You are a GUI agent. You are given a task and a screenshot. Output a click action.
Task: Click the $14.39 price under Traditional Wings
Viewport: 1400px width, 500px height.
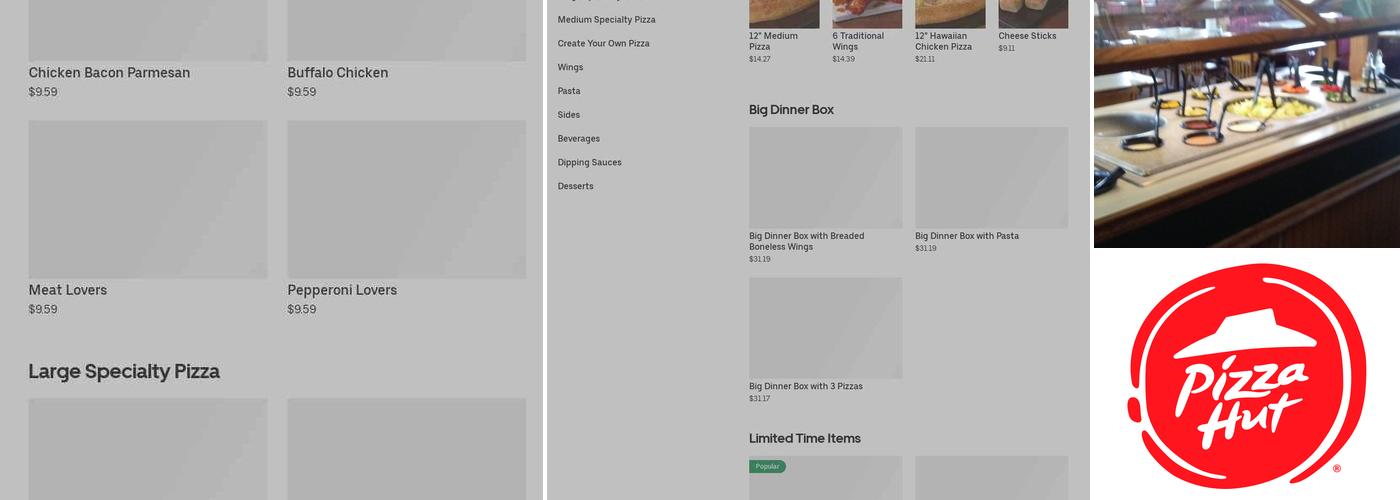pos(844,59)
